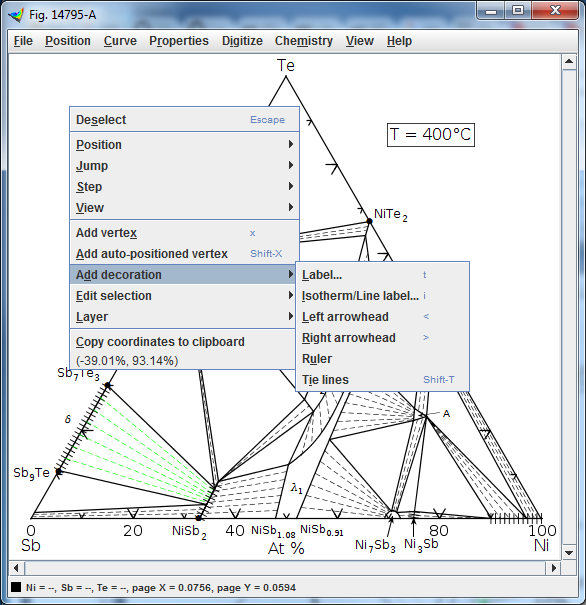Select Tie lines decoration
Viewport: 586px width, 605px height.
pos(382,380)
